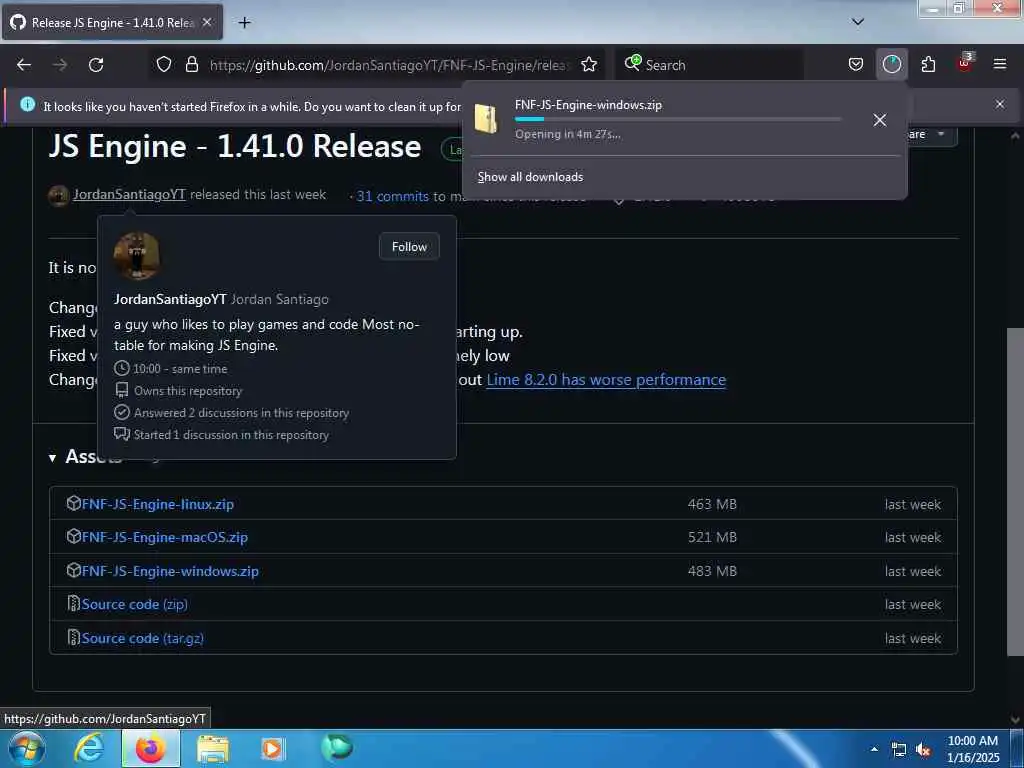
Task: Open tracking protection shield icon
Action: (164, 64)
